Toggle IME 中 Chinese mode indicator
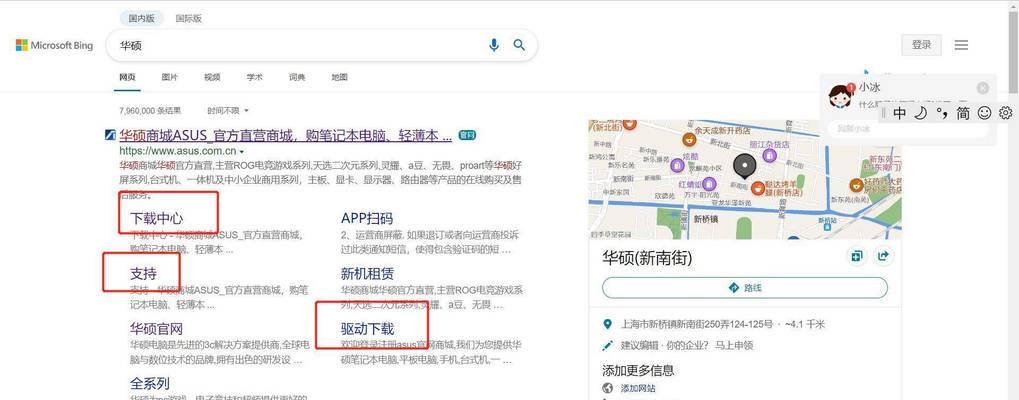This screenshot has height=400, width=1019. (899, 113)
